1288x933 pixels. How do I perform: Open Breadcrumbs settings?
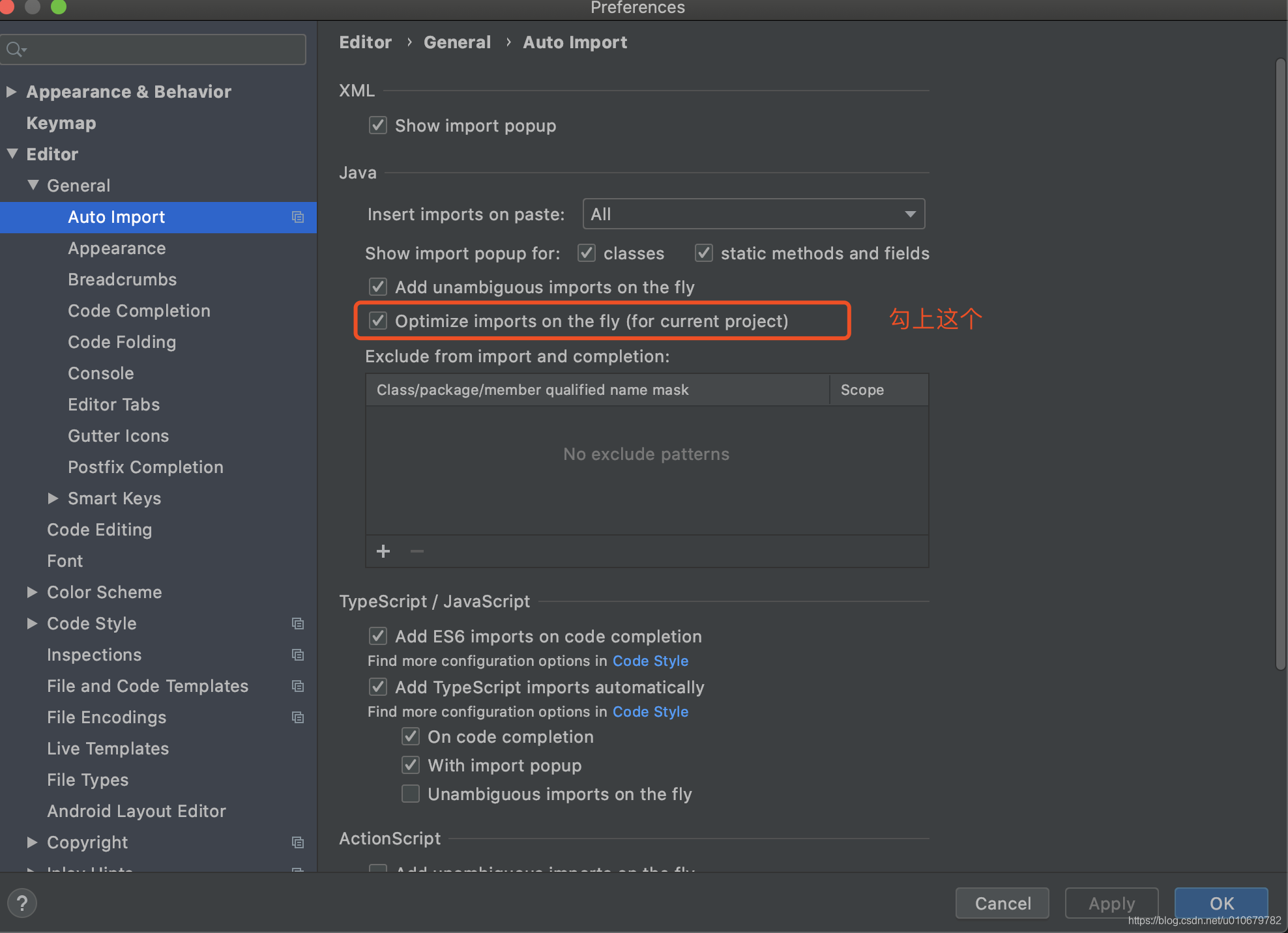click(x=123, y=280)
